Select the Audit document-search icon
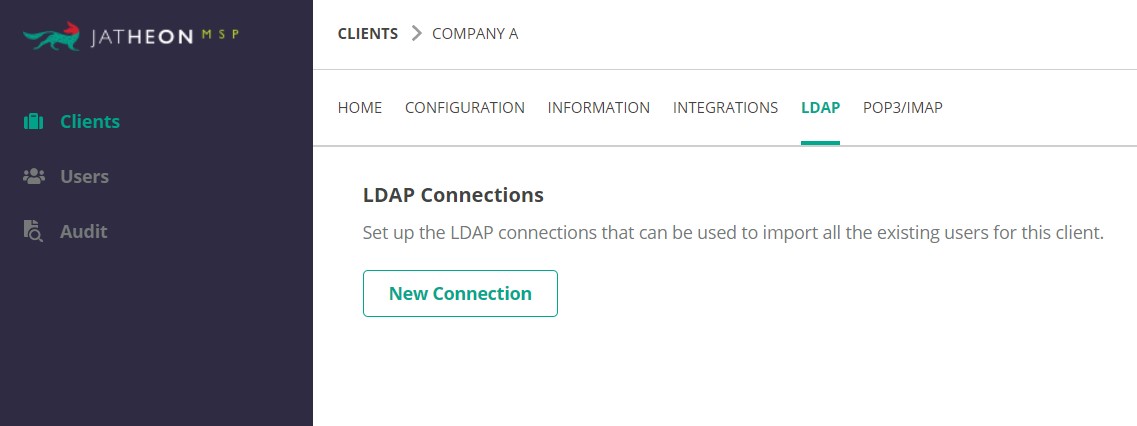This screenshot has height=426, width=1137. click(x=33, y=232)
